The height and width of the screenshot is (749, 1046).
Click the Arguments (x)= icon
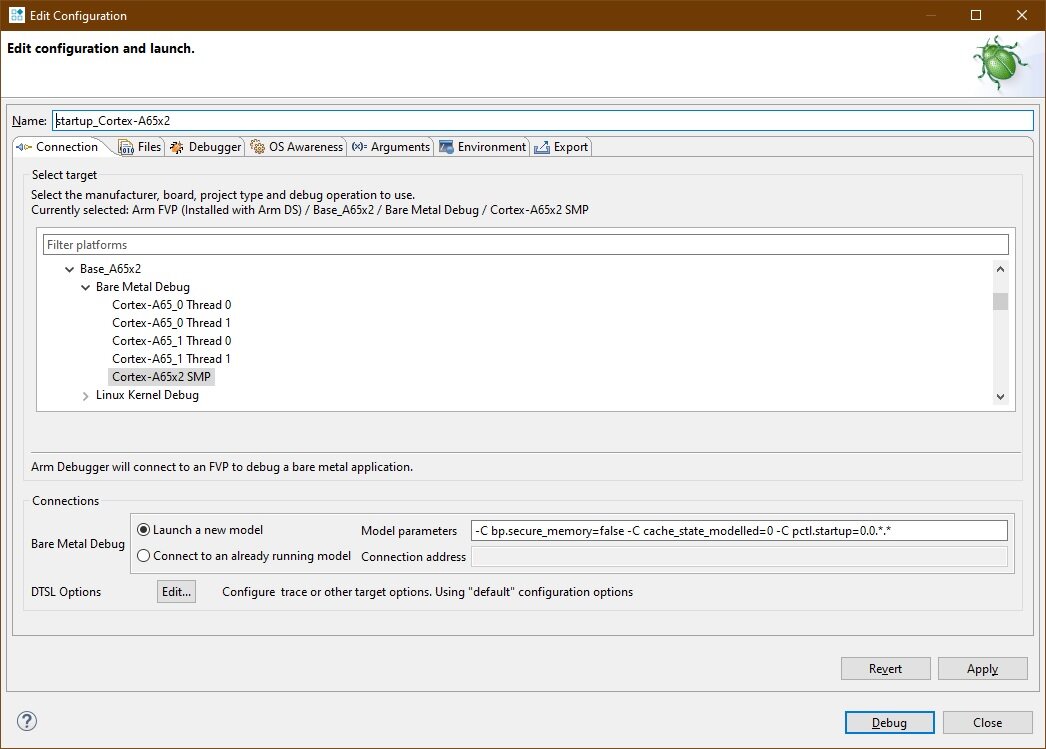(360, 147)
